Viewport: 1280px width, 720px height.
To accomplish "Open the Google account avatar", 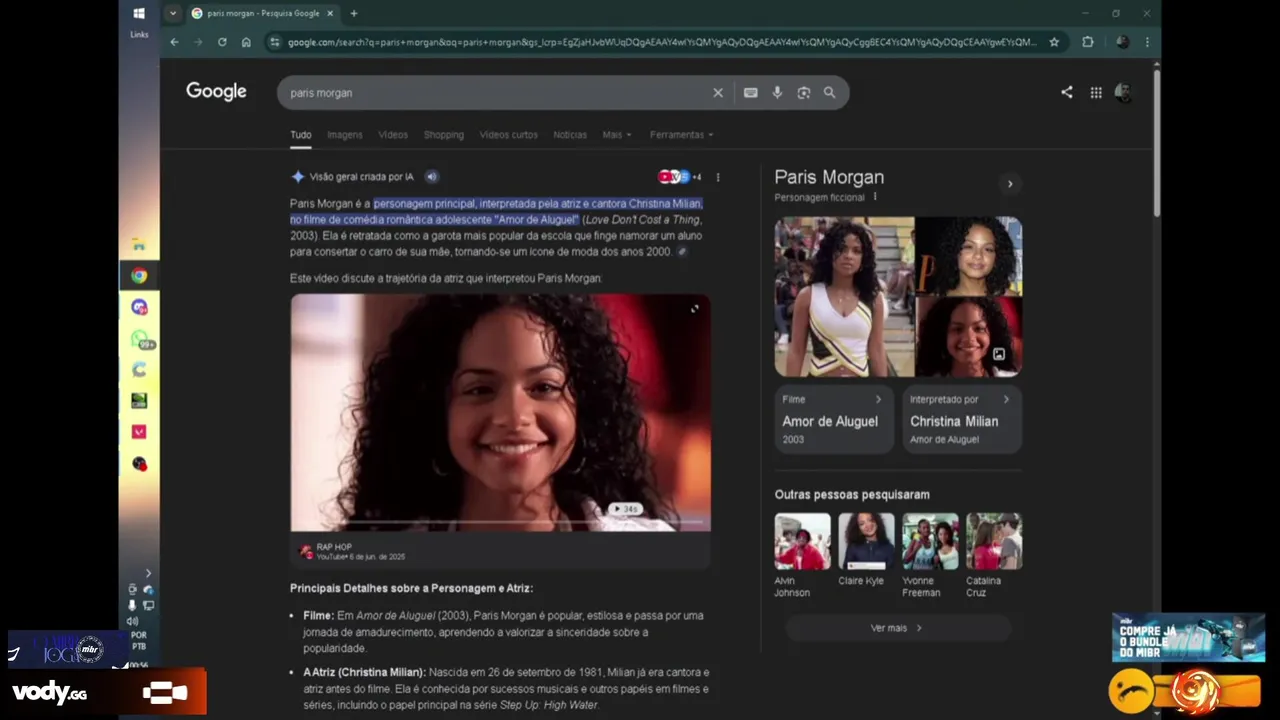I will coord(1123,92).
